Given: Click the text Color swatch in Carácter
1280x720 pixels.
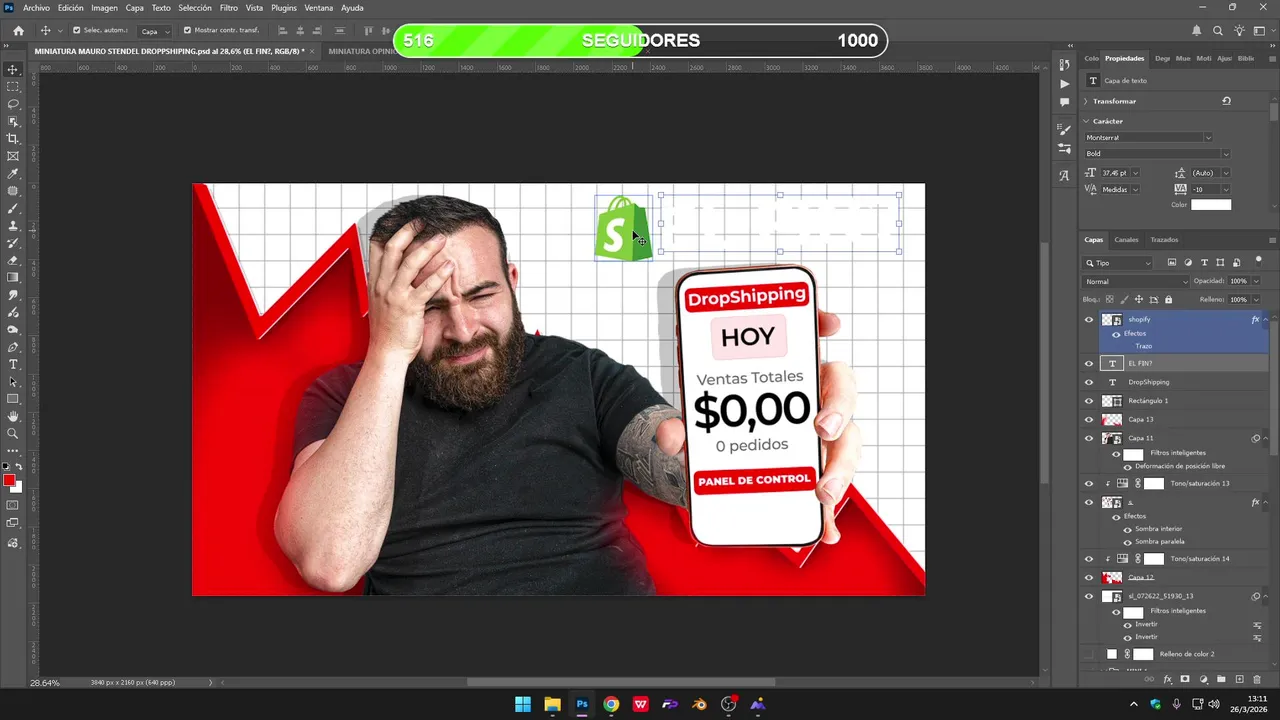Looking at the screenshot, I should pos(1211,205).
